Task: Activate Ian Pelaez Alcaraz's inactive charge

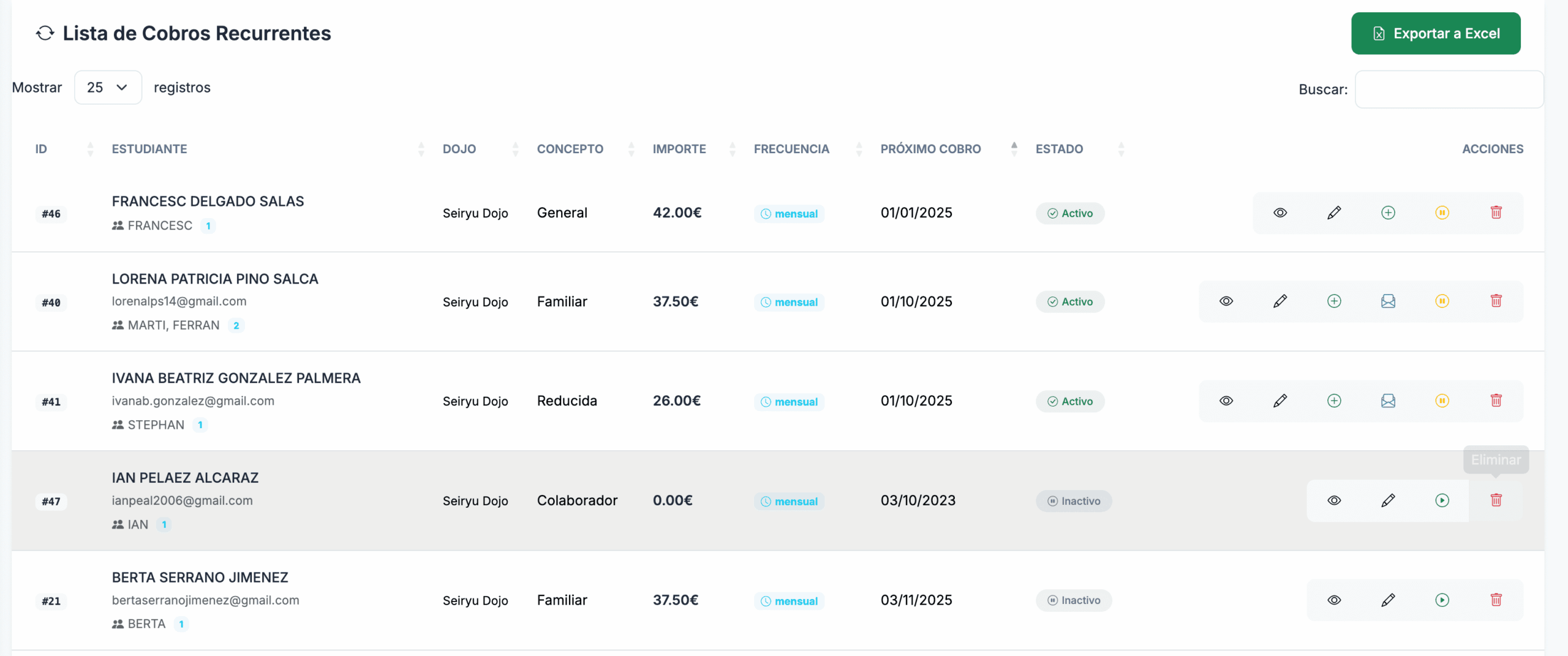Action: coord(1442,500)
